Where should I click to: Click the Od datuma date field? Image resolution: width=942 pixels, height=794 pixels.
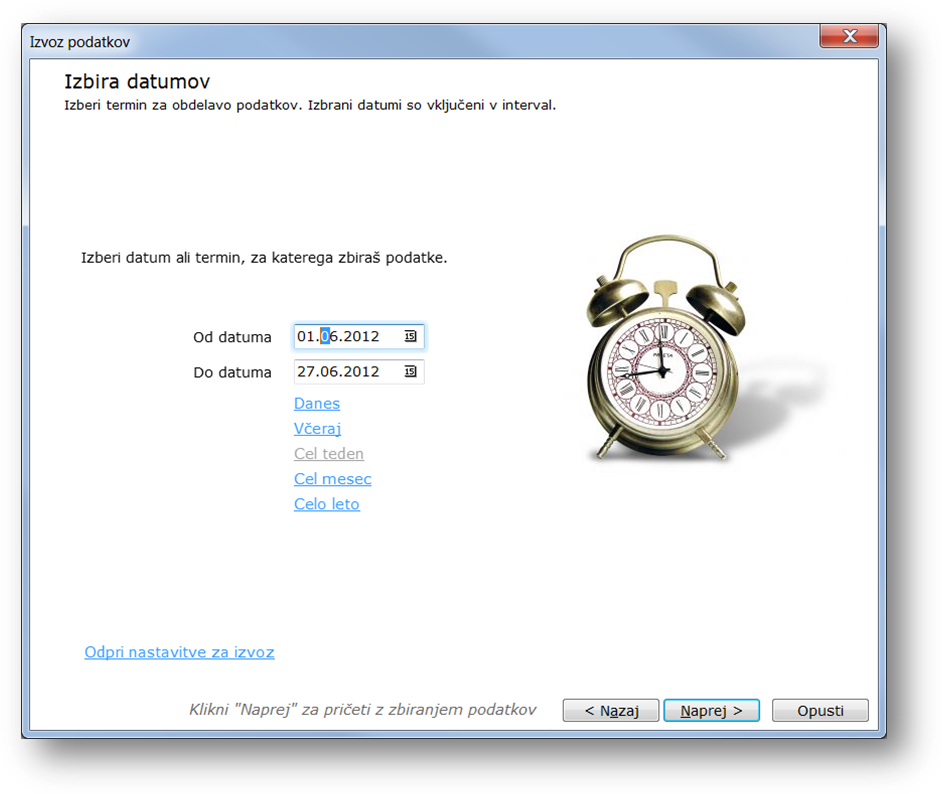click(359, 336)
